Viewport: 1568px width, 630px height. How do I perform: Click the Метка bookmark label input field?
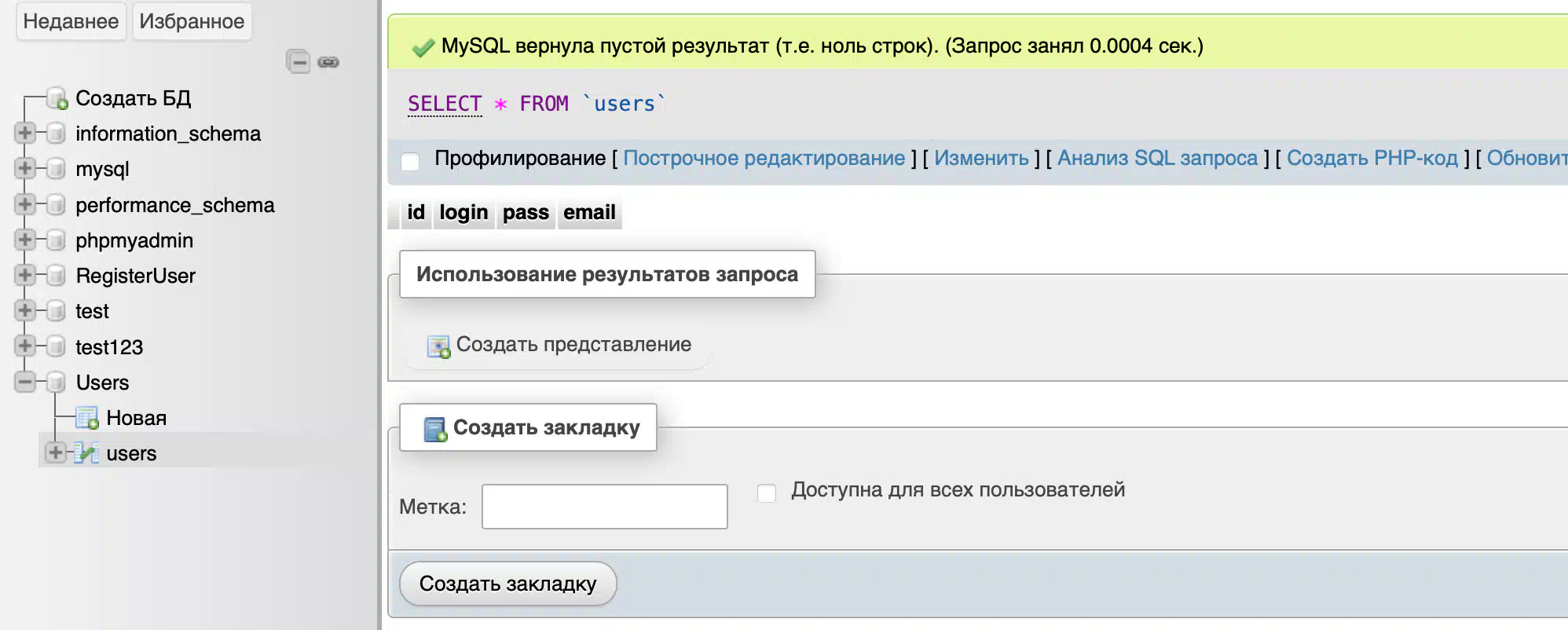click(604, 507)
